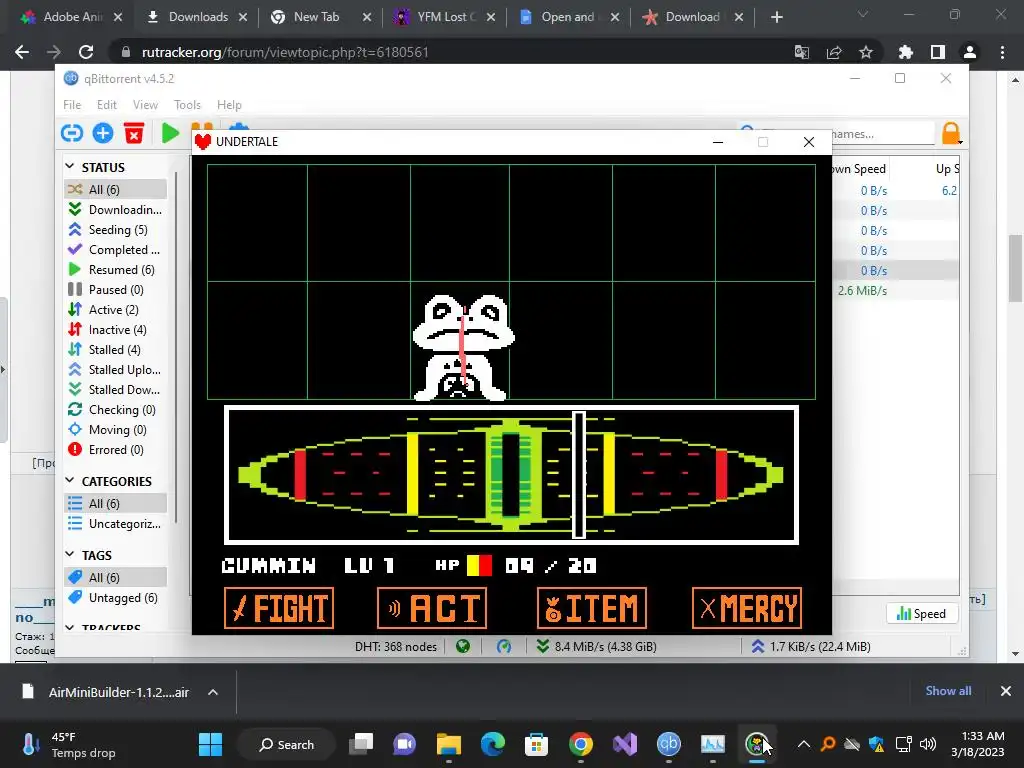Select All (6) under CATEGORIES
This screenshot has height=768, width=1024.
115,504
